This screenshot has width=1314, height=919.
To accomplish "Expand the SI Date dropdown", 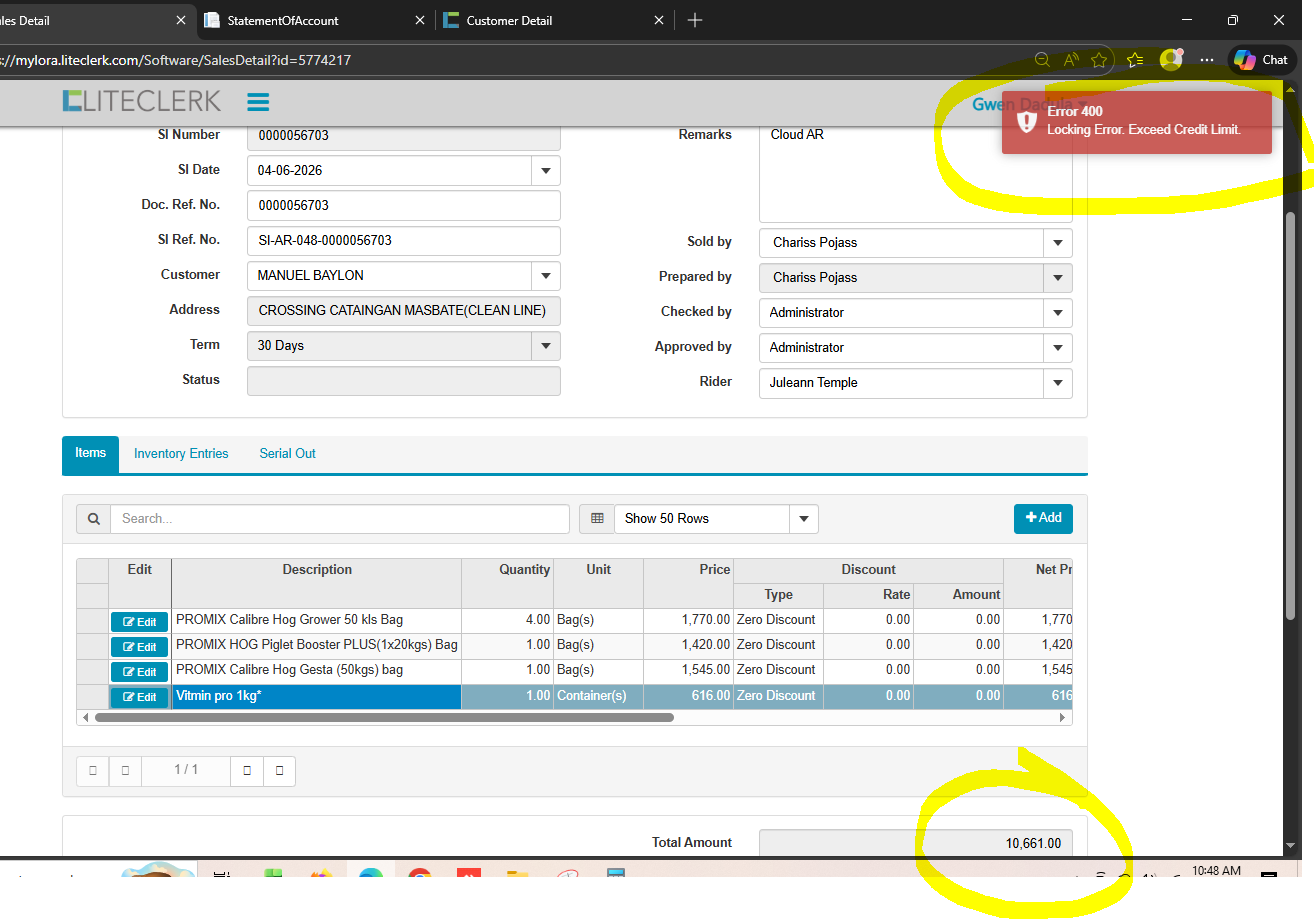I will pyautogui.click(x=545, y=171).
